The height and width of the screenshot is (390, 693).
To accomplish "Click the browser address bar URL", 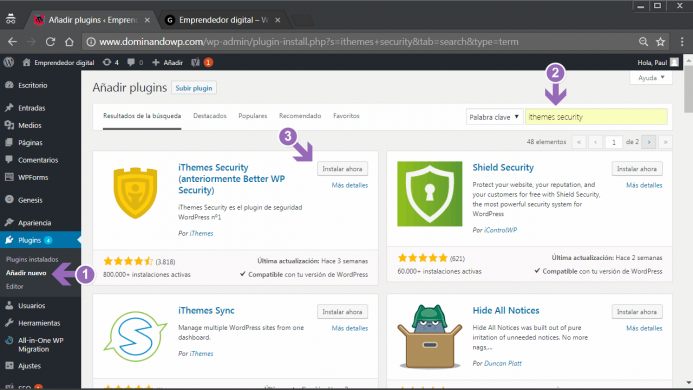I will tap(308, 42).
